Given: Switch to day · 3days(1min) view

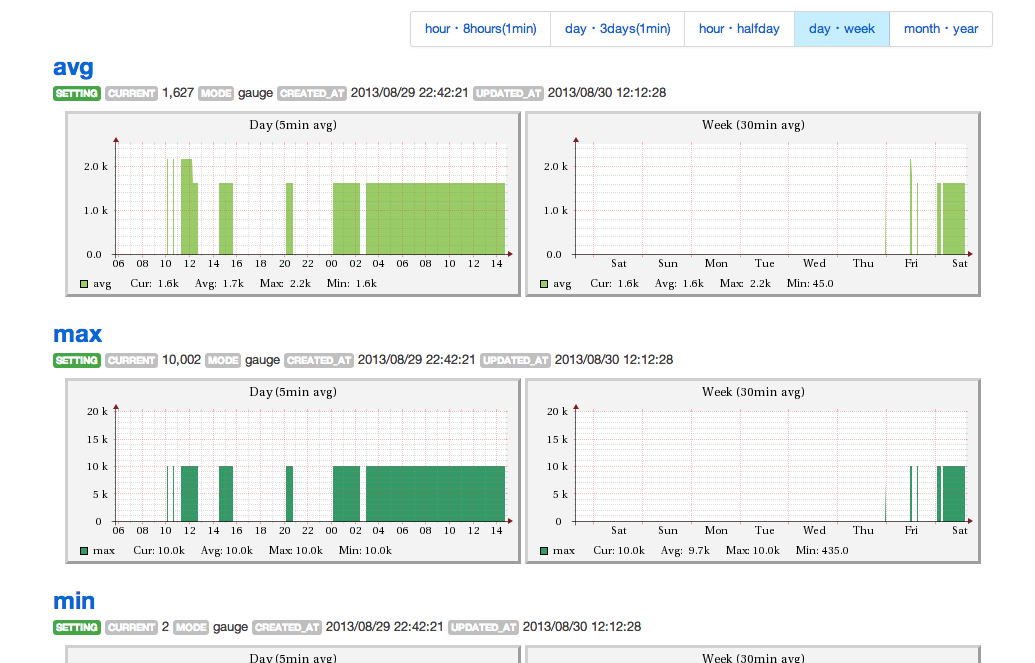Looking at the screenshot, I should coord(617,29).
